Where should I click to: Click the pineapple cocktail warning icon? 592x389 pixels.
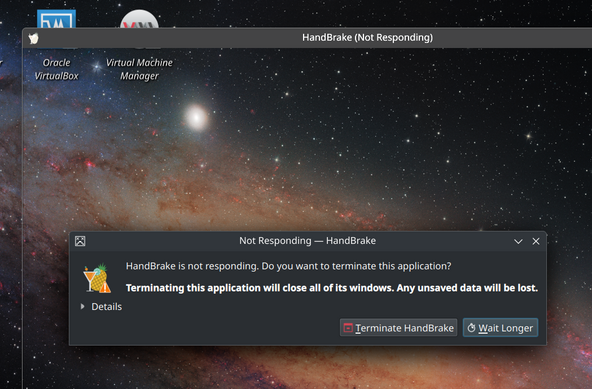tap(97, 278)
